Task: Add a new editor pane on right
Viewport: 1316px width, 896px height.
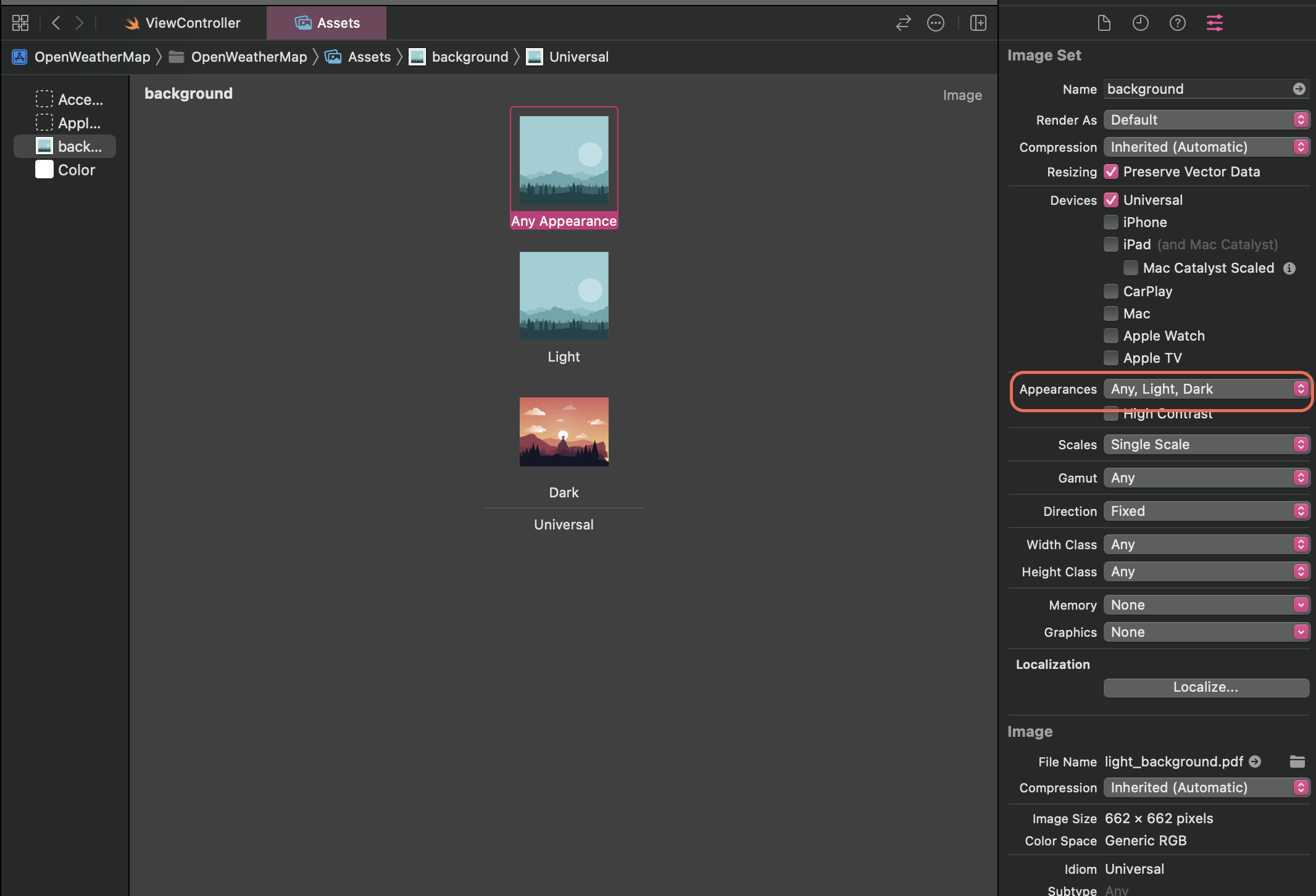Action: coord(978,23)
